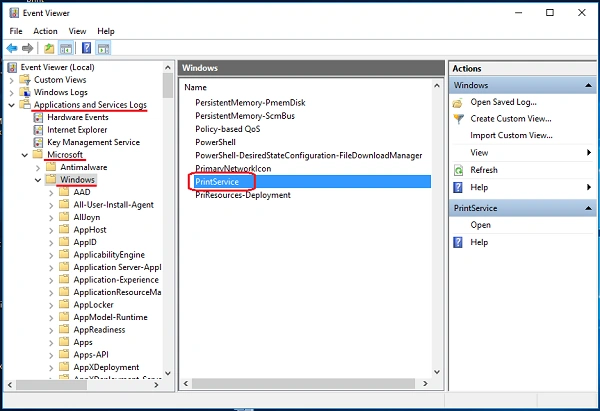Click Refresh in the Actions pane
600x411 pixels.
(484, 170)
